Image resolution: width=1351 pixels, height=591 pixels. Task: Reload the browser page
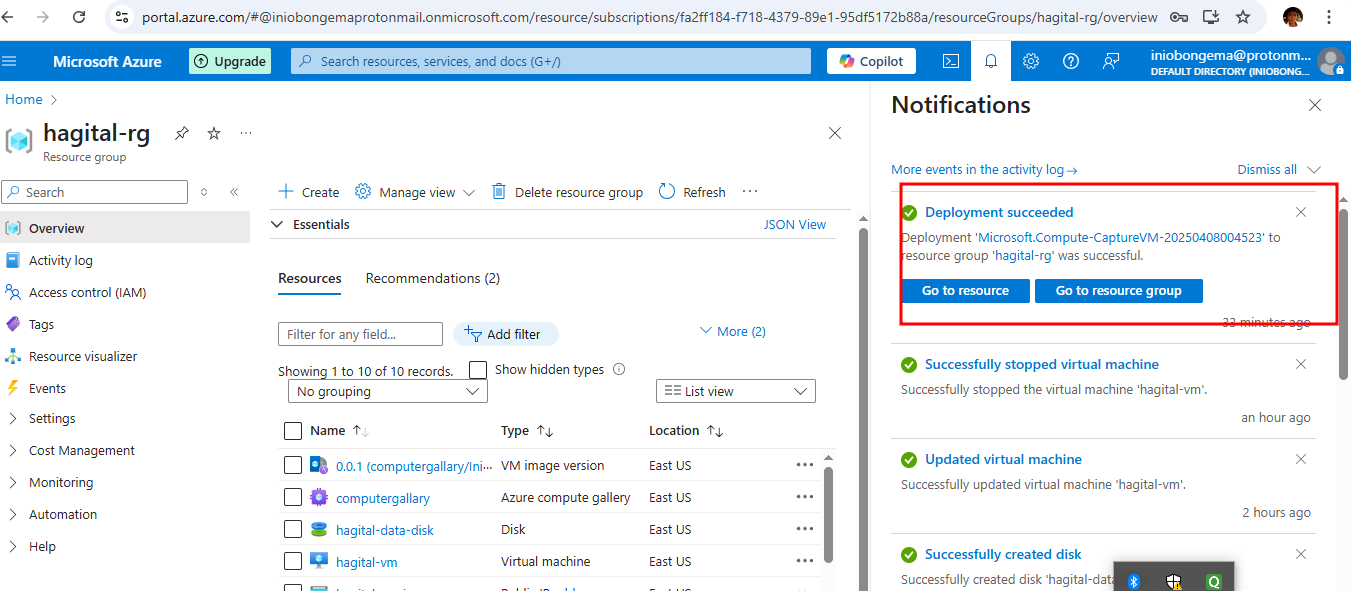click(x=79, y=17)
